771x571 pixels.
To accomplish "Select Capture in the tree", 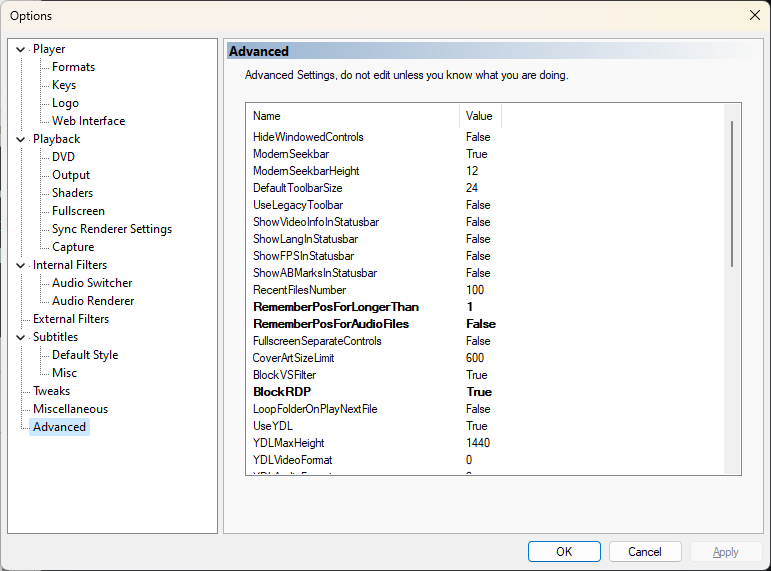I will (73, 247).
